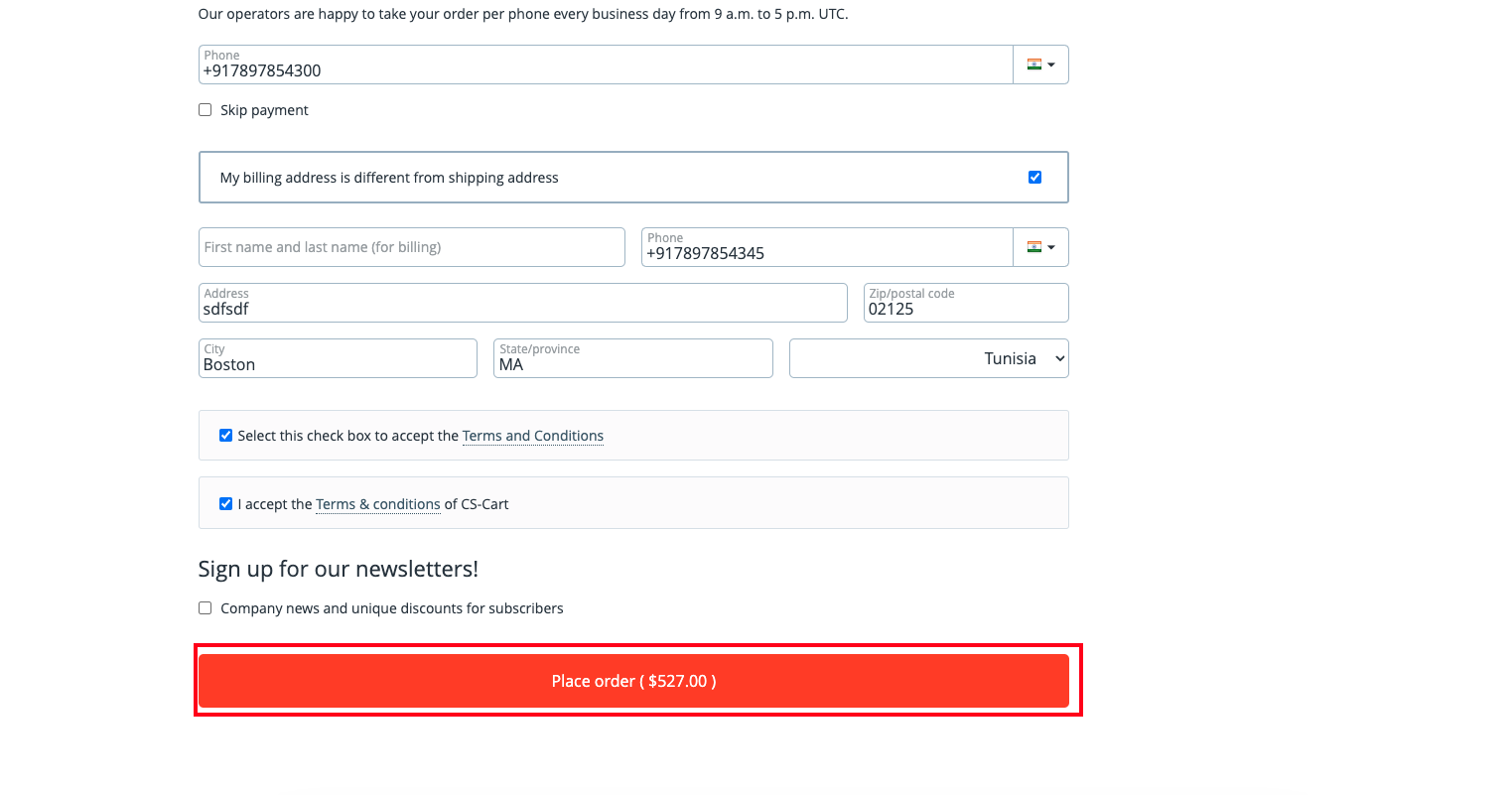
Task: Enable the Skip payment checkbox
Action: tap(206, 110)
